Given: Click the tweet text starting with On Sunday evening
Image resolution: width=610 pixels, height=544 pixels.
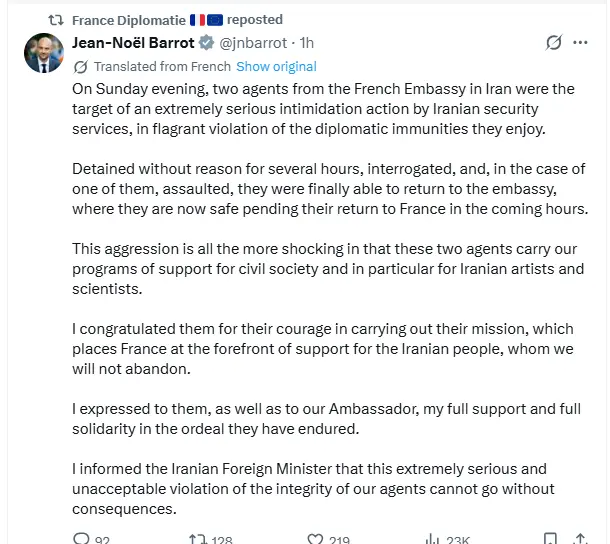Looking at the screenshot, I should pos(323,109).
